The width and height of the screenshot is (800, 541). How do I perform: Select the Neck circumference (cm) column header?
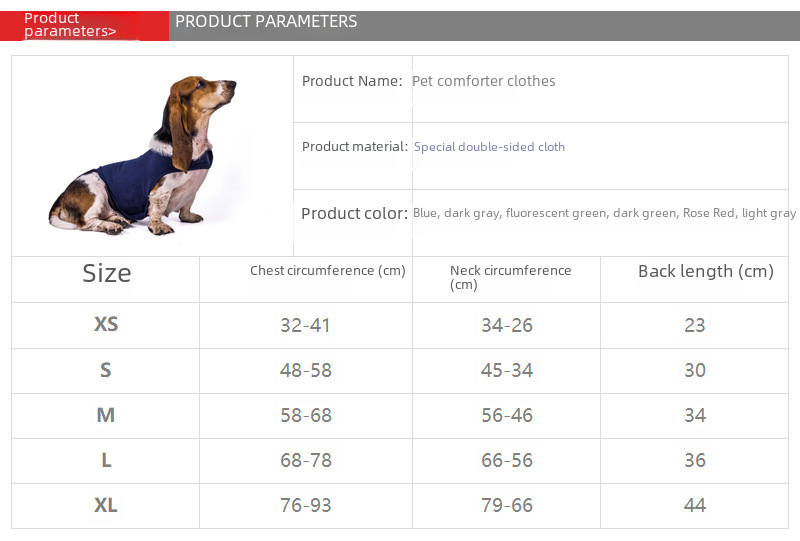click(510, 277)
